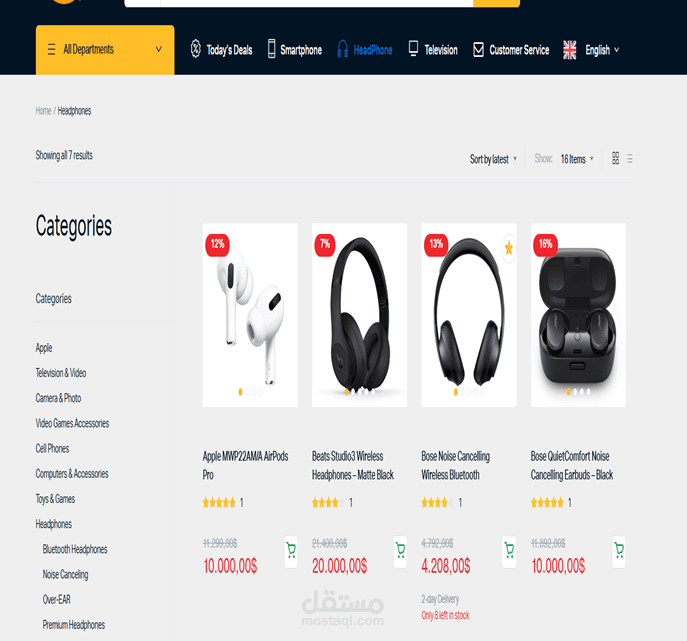Click the UK flag language icon
687x641 pixels.
point(570,50)
